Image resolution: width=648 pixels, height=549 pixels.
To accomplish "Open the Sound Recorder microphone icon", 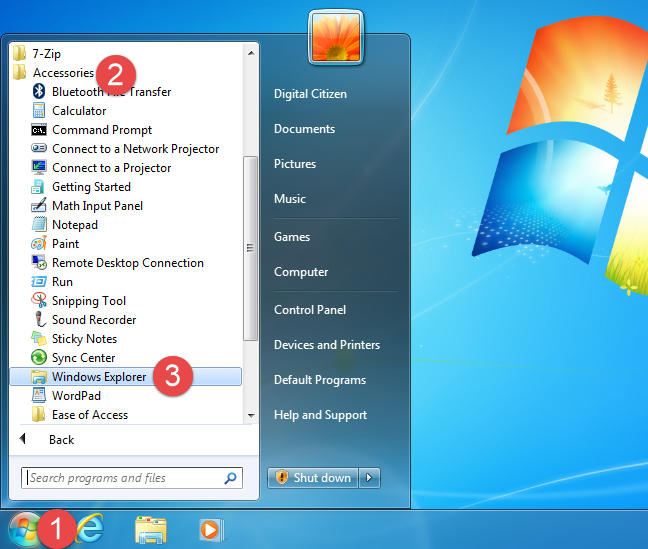I will point(40,319).
